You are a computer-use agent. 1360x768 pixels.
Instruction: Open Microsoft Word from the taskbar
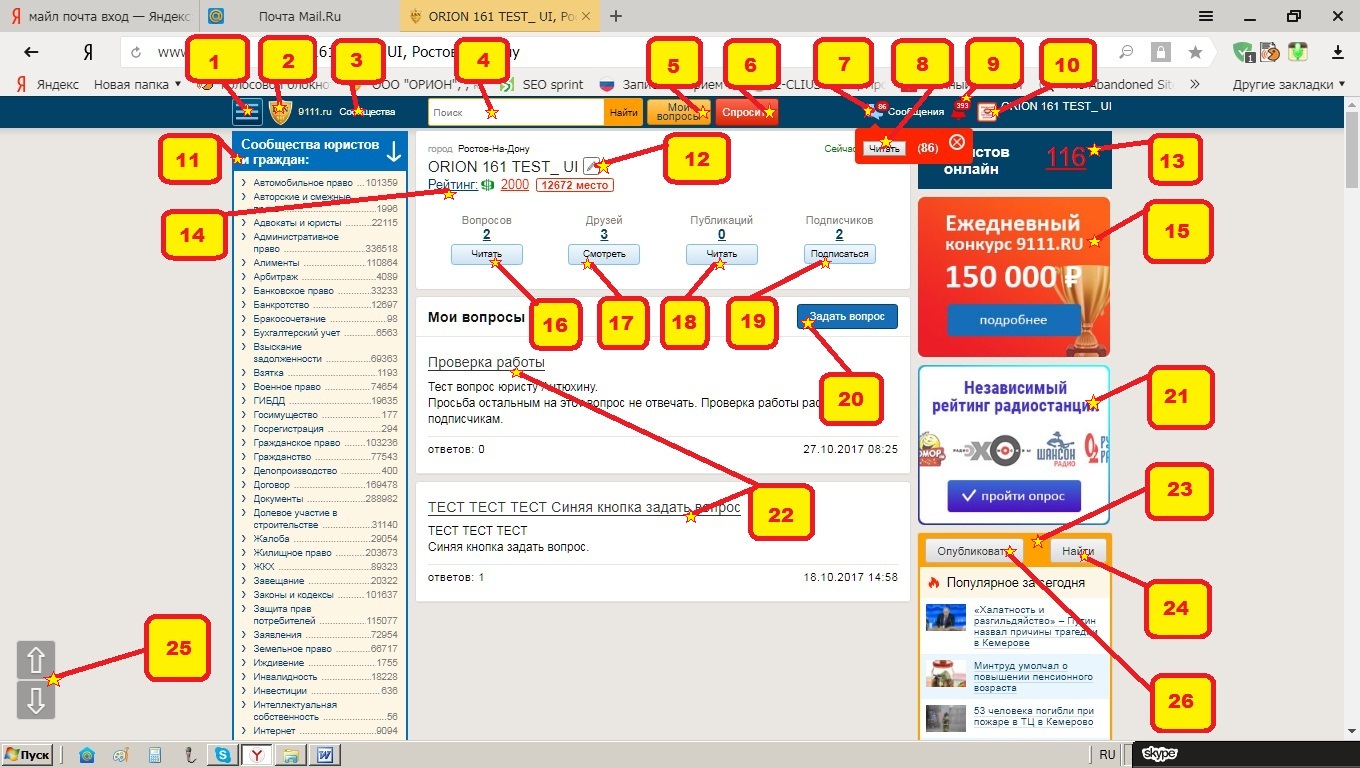pos(325,755)
